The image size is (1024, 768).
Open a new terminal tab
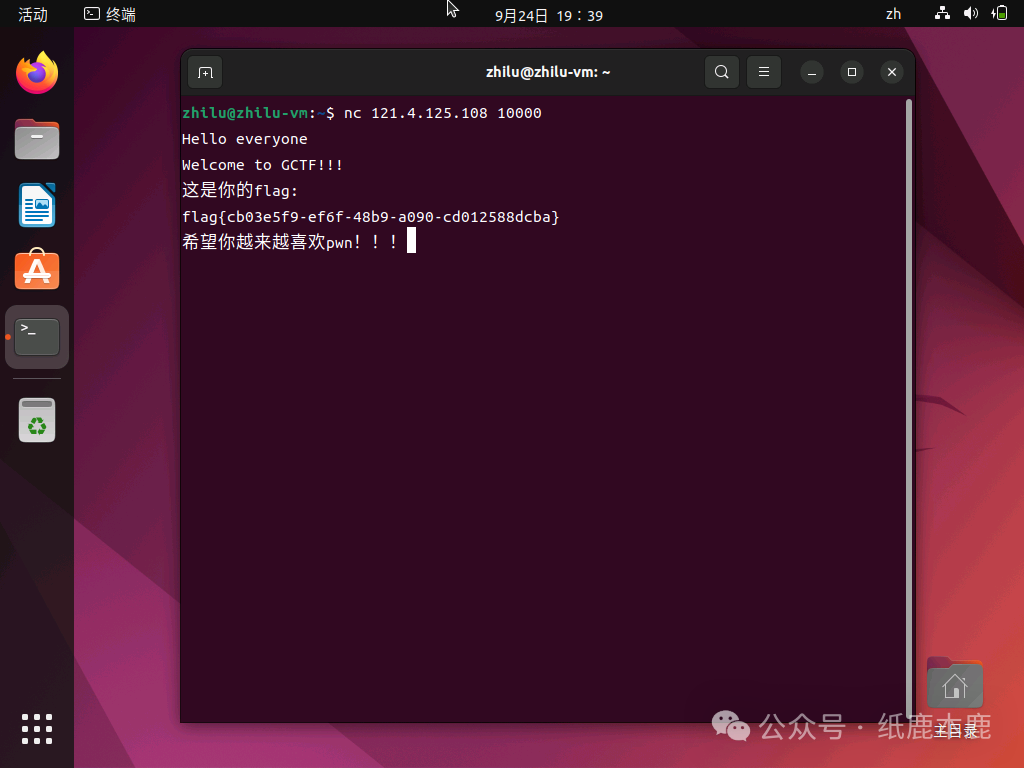[205, 71]
